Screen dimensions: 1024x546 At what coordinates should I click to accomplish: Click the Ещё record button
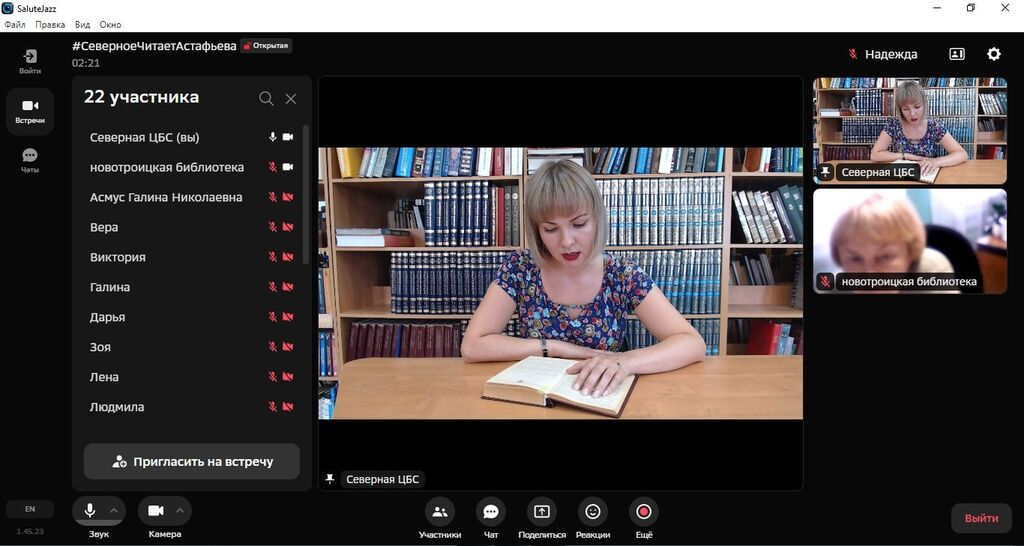coord(643,512)
